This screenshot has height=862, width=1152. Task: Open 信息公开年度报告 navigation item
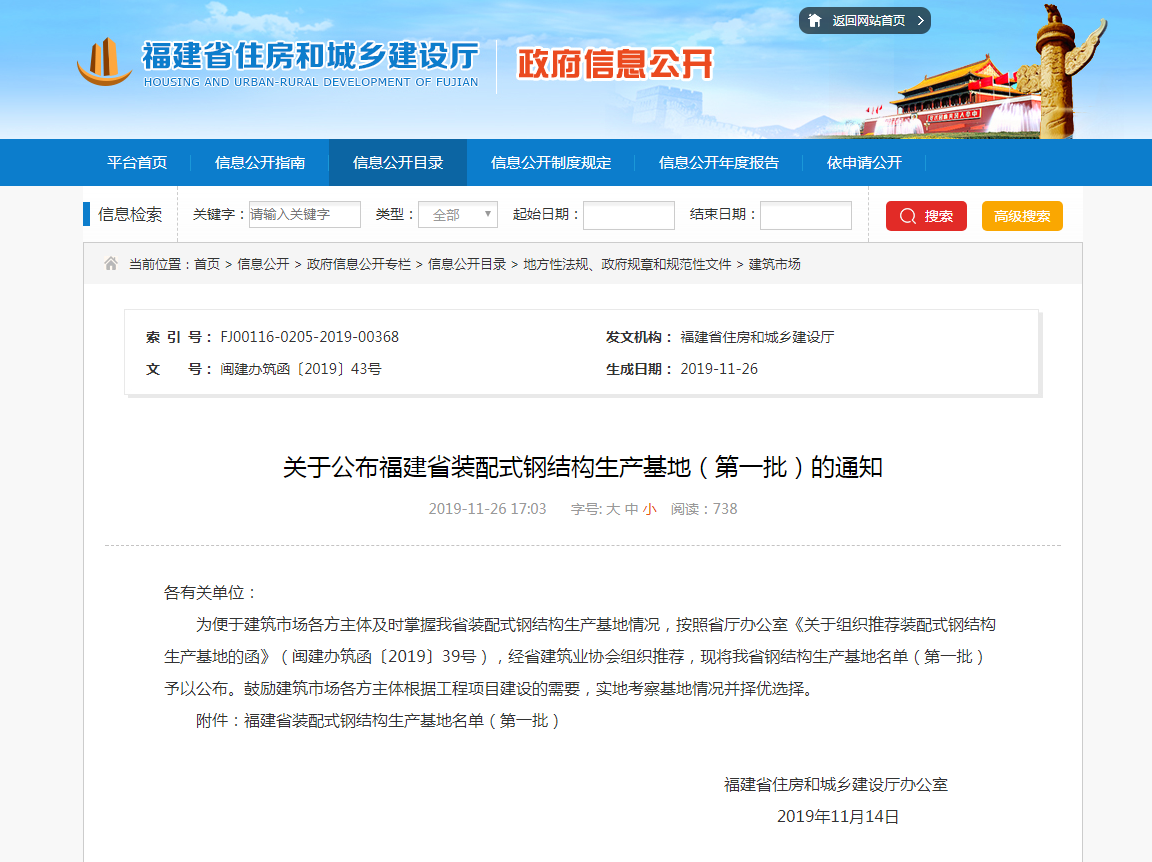719,163
